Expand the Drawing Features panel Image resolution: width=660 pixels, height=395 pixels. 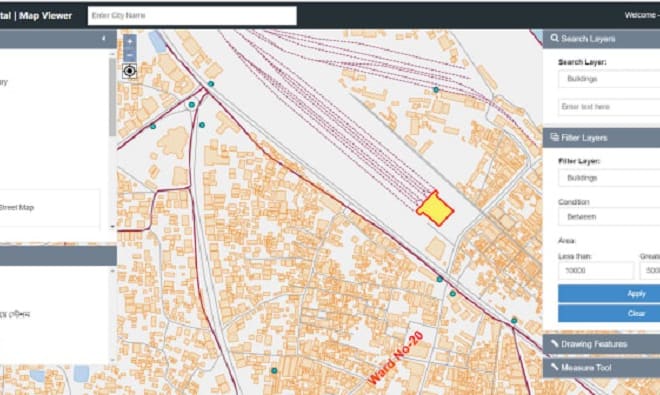(x=601, y=344)
